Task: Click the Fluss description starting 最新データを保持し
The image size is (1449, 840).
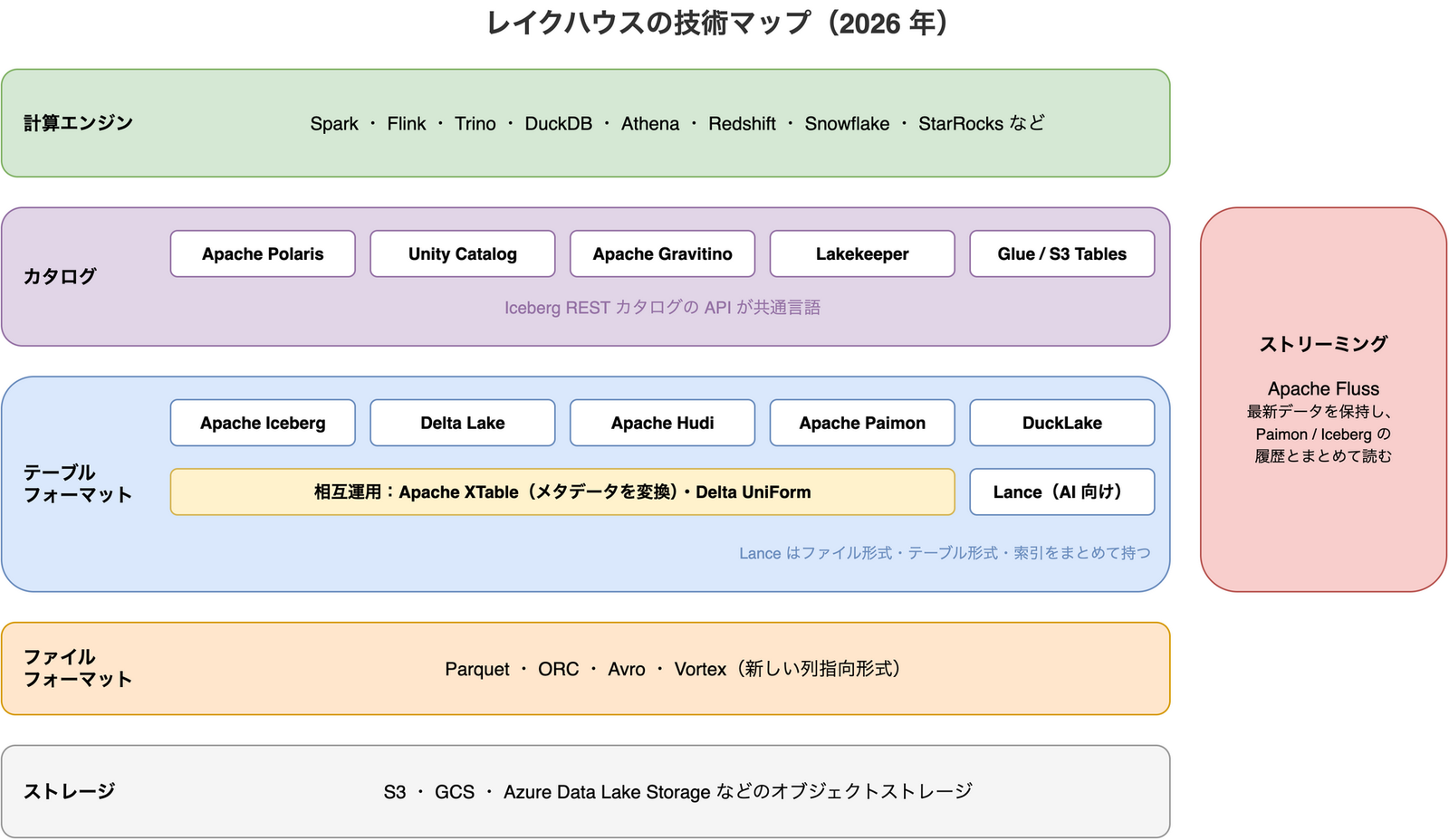Action: 1323,434
